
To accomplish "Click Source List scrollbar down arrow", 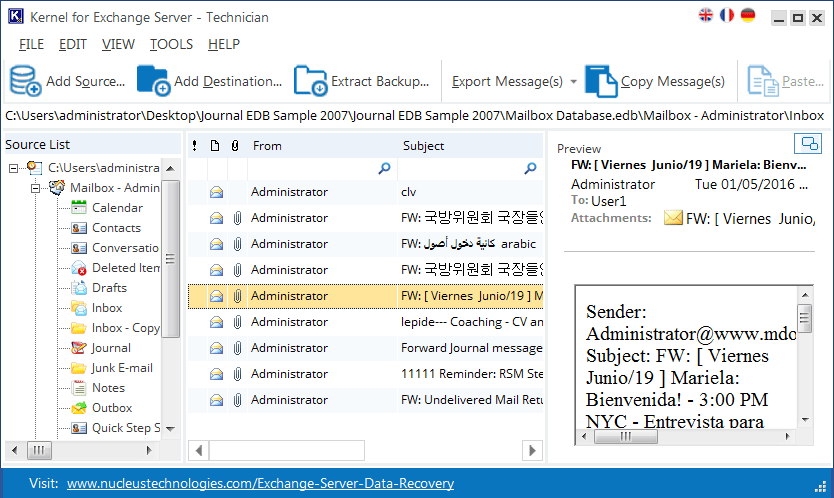I will pyautogui.click(x=170, y=429).
